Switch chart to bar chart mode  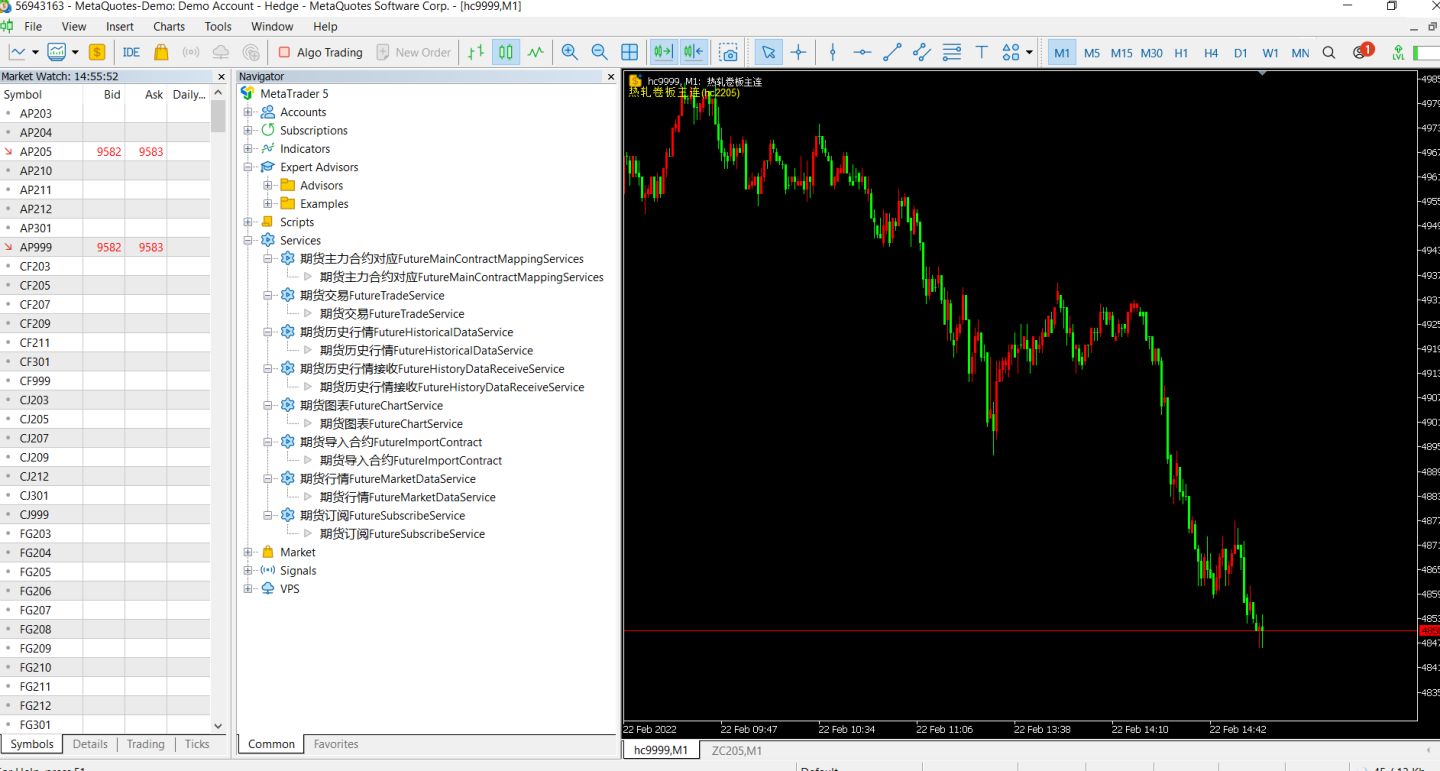click(x=477, y=52)
